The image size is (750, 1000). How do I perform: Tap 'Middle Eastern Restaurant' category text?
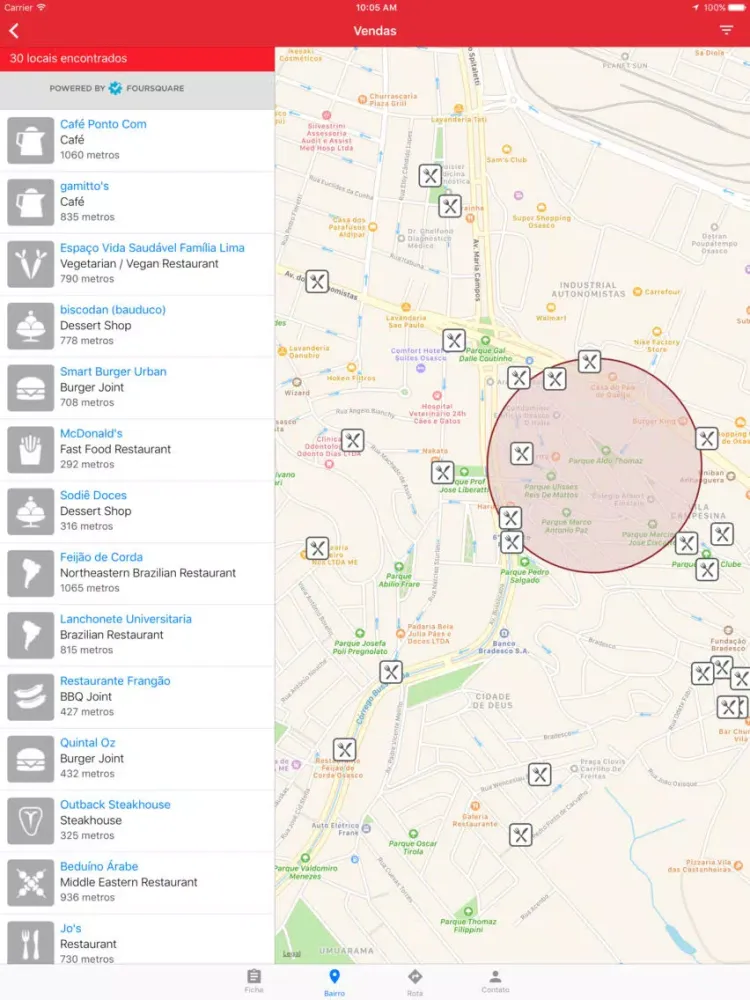click(x=129, y=882)
